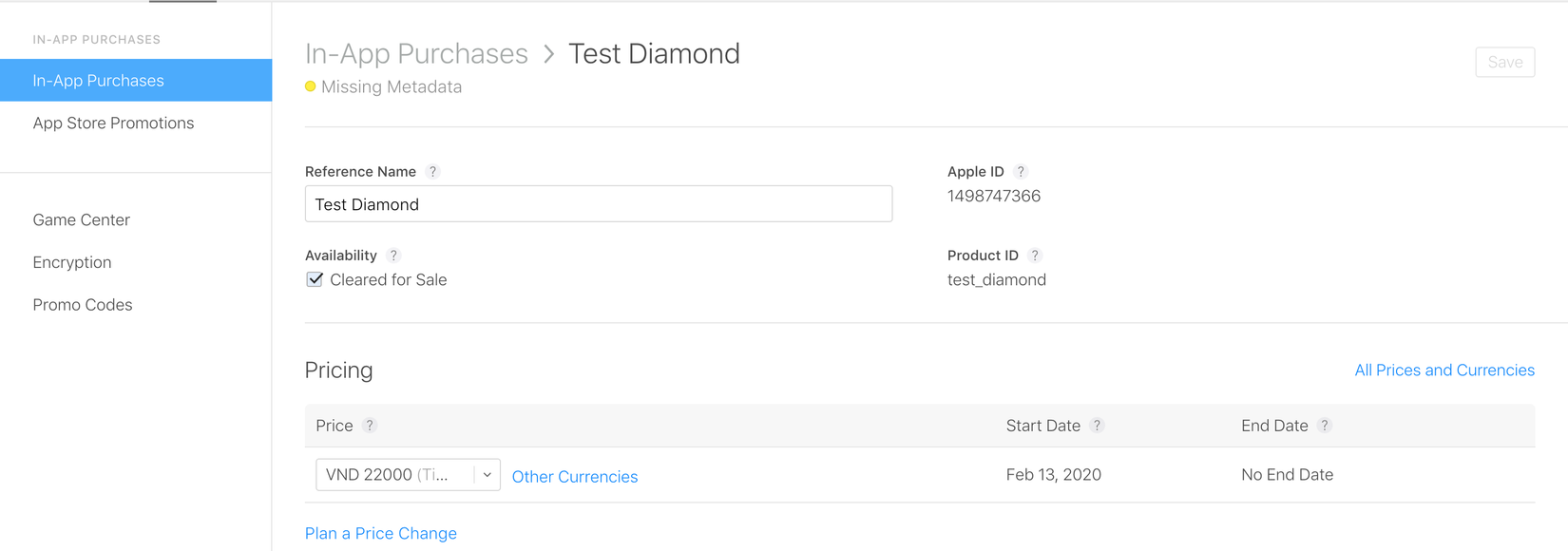Image resolution: width=1568 pixels, height=551 pixels.
Task: Click the Save button
Action: click(1504, 63)
